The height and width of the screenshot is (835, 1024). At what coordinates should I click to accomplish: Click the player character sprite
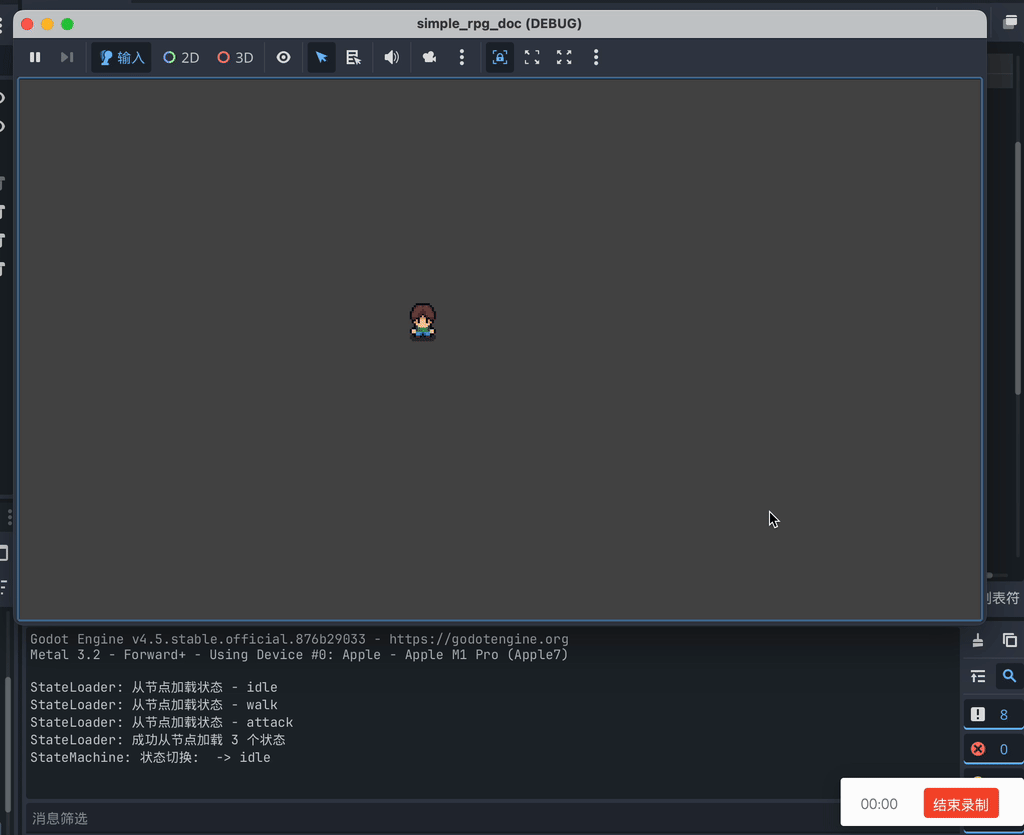click(423, 322)
